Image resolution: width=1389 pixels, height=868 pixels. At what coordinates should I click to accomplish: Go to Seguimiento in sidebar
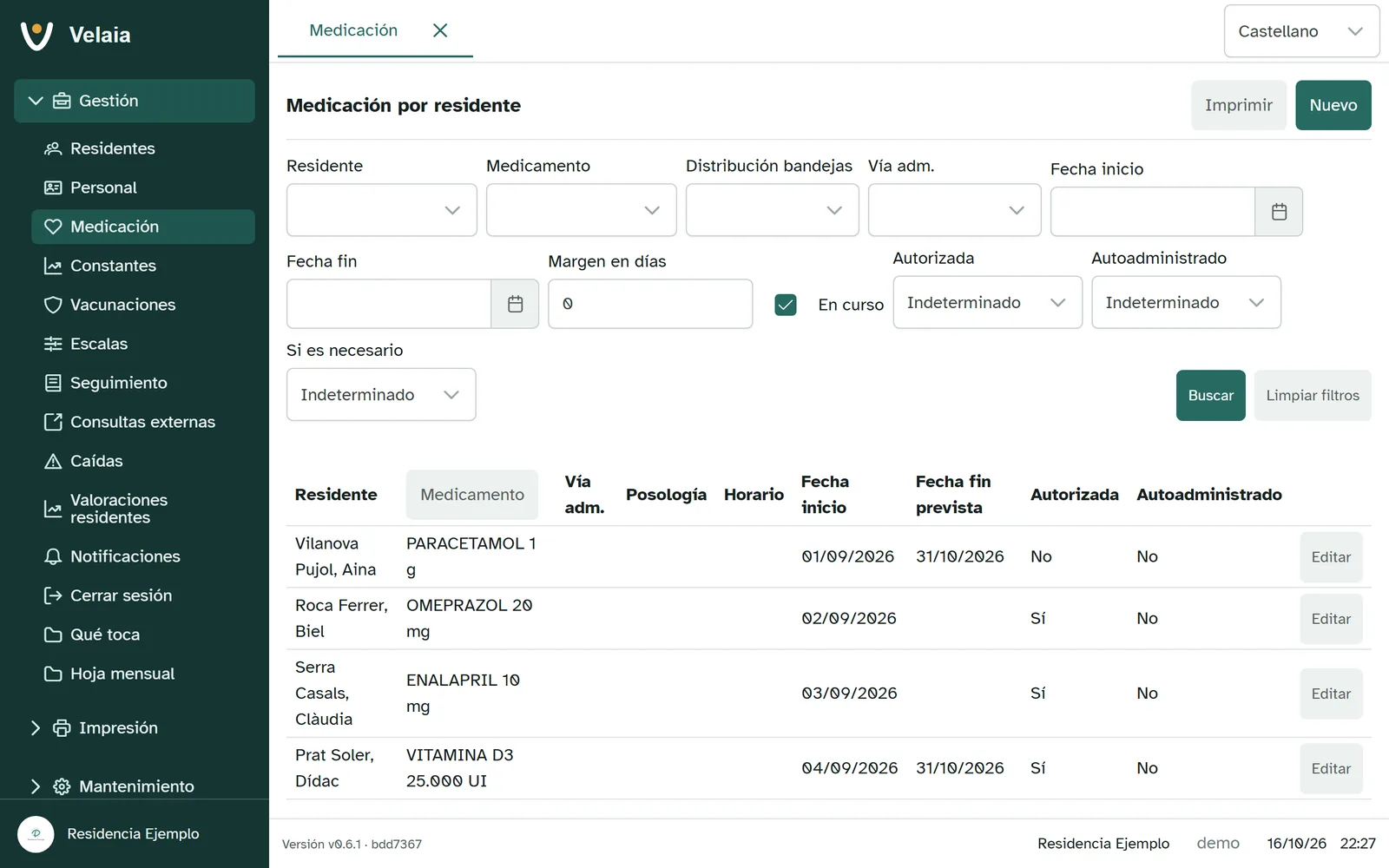(143, 383)
